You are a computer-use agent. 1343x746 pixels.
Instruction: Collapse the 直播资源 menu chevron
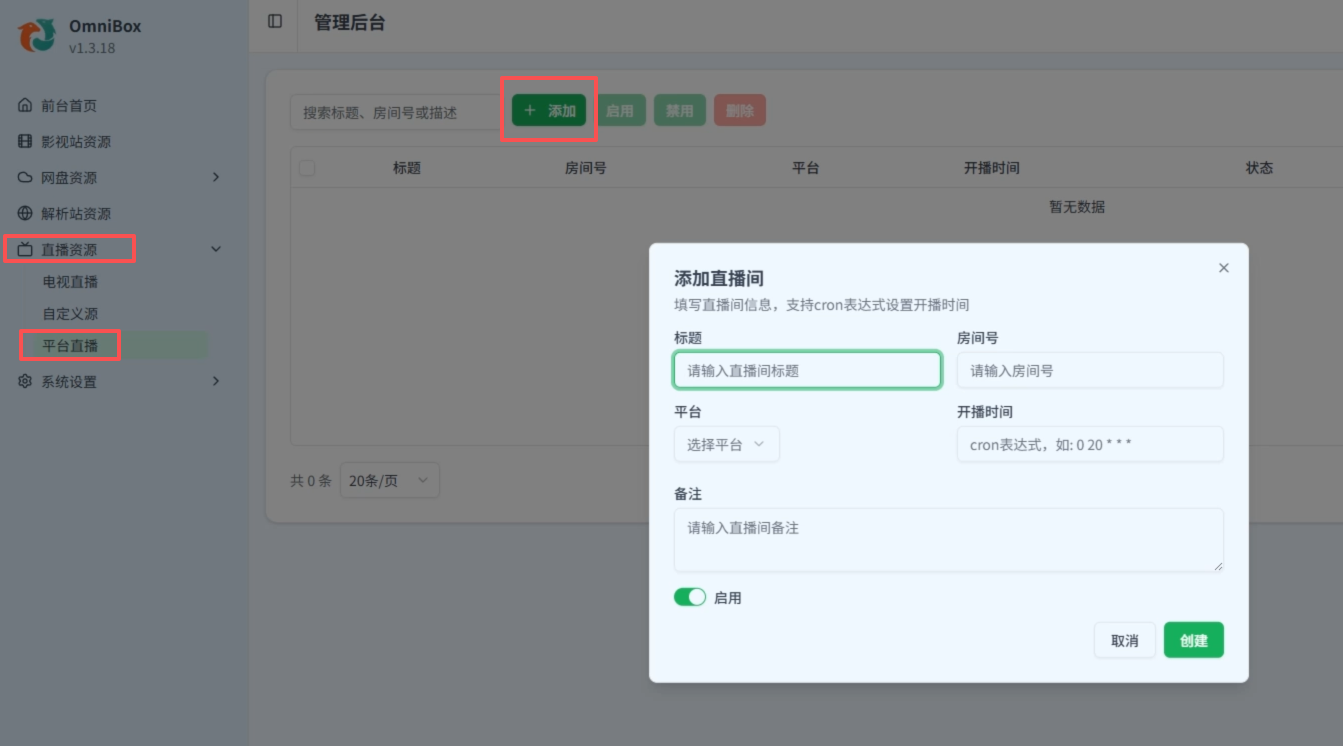point(216,250)
